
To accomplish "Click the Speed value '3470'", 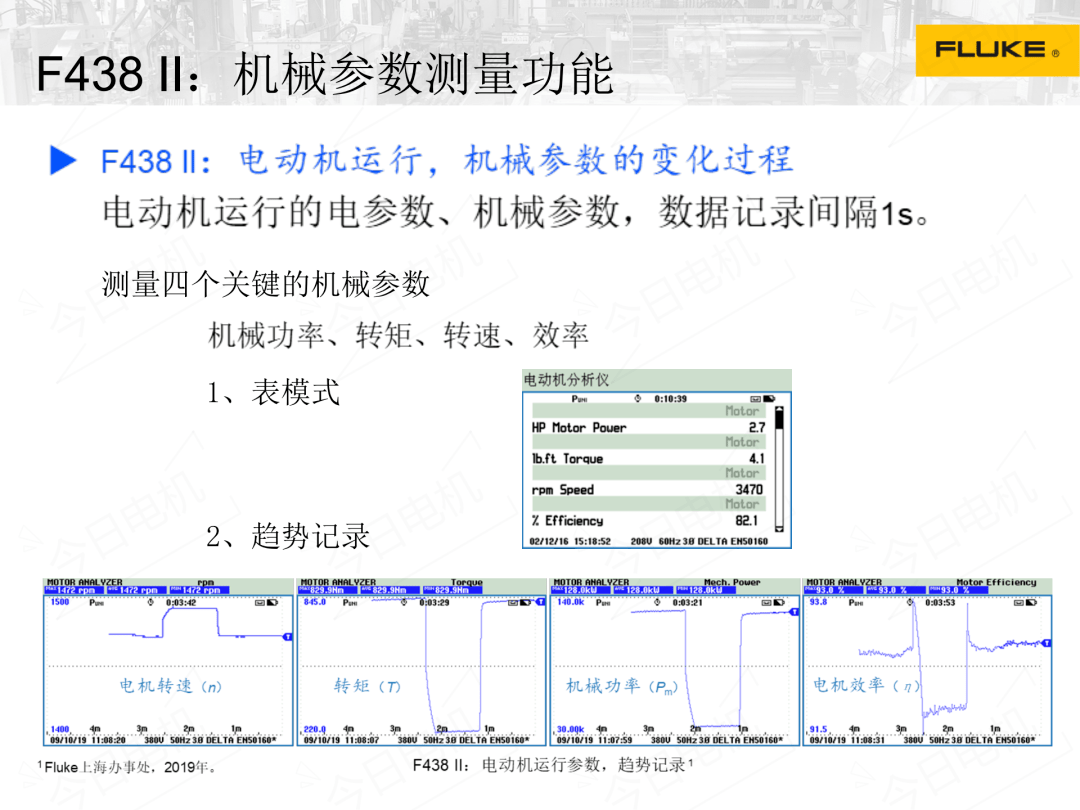I will [x=749, y=490].
